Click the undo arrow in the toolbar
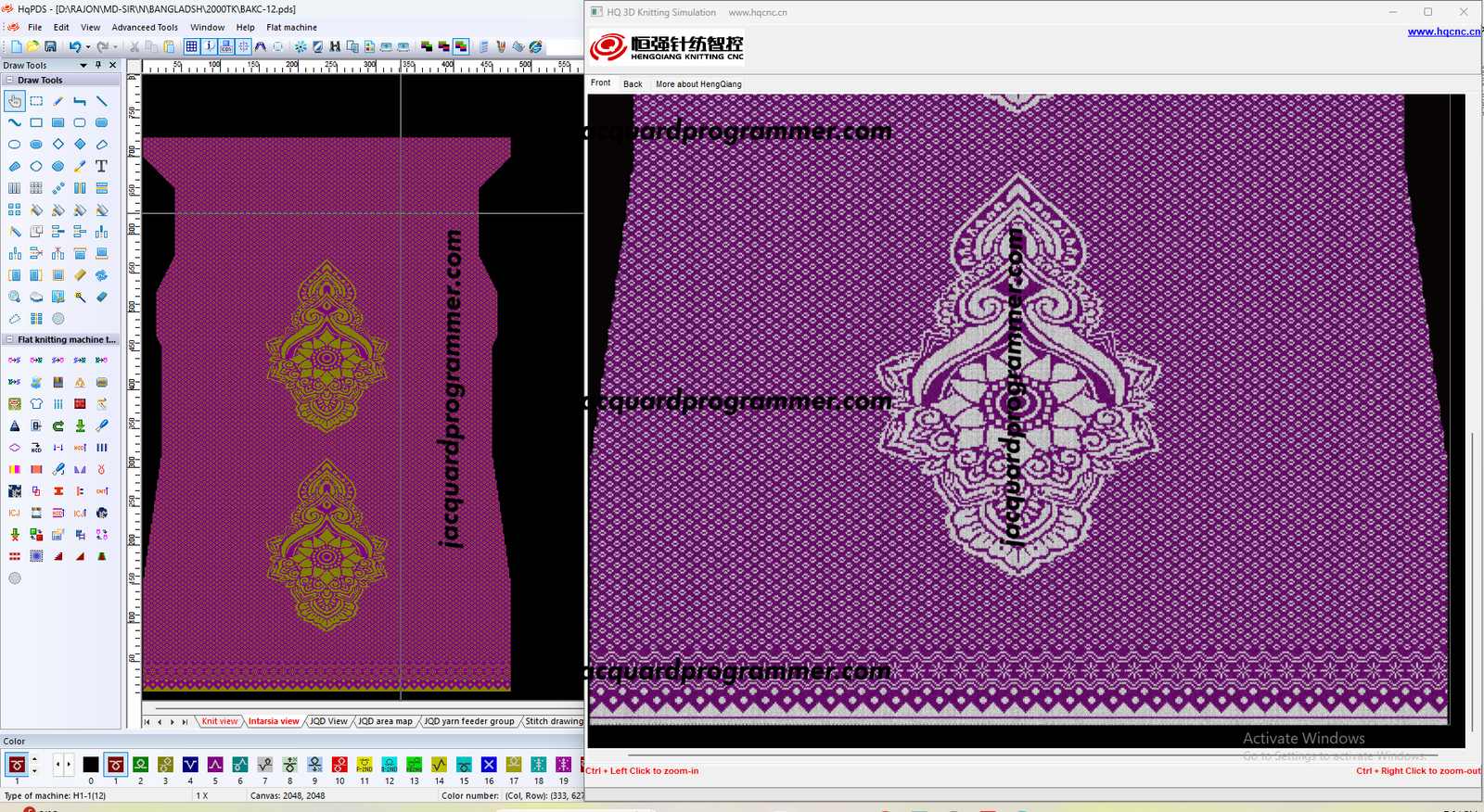 74,46
